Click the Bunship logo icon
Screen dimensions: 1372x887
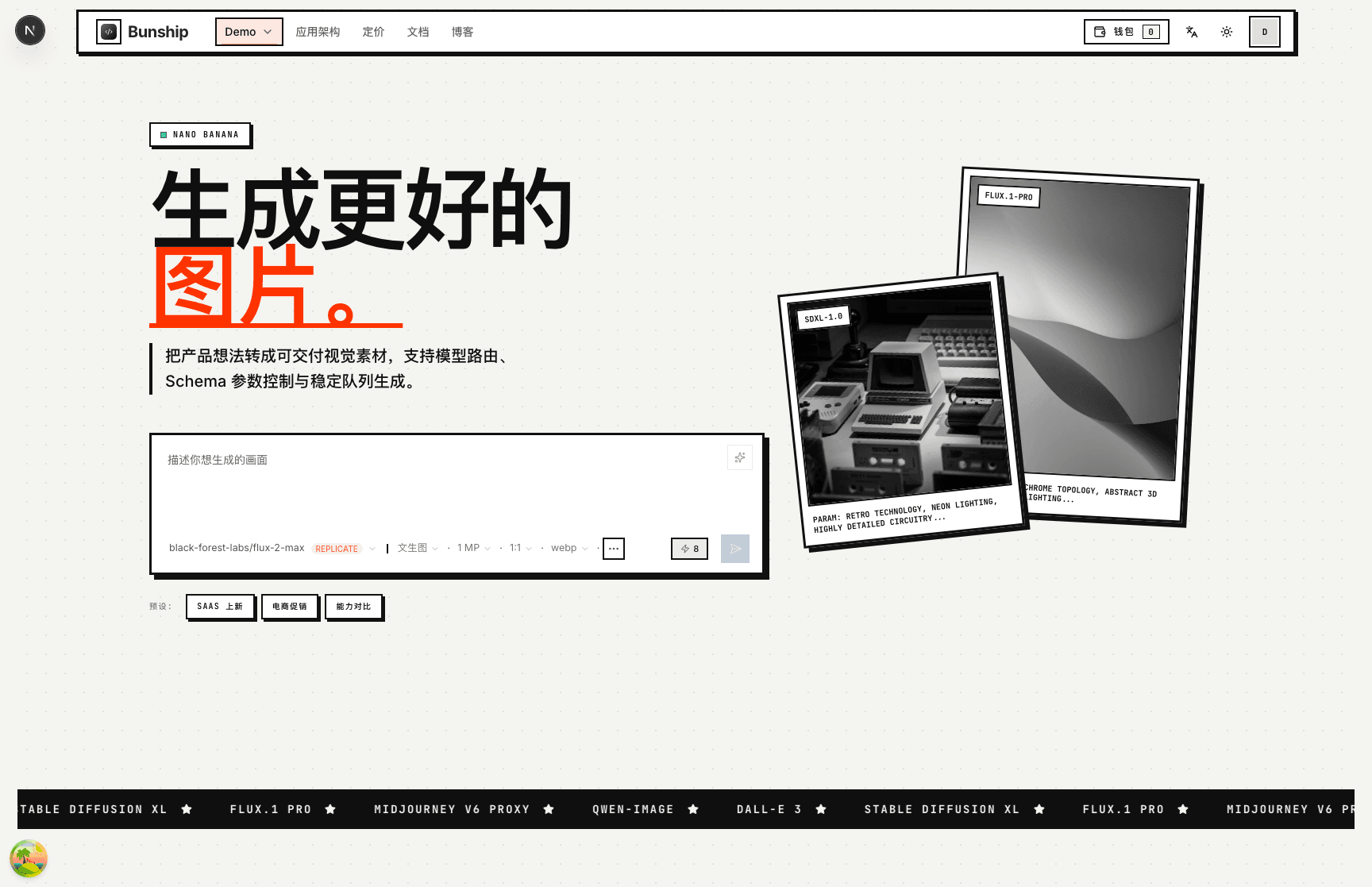(108, 32)
